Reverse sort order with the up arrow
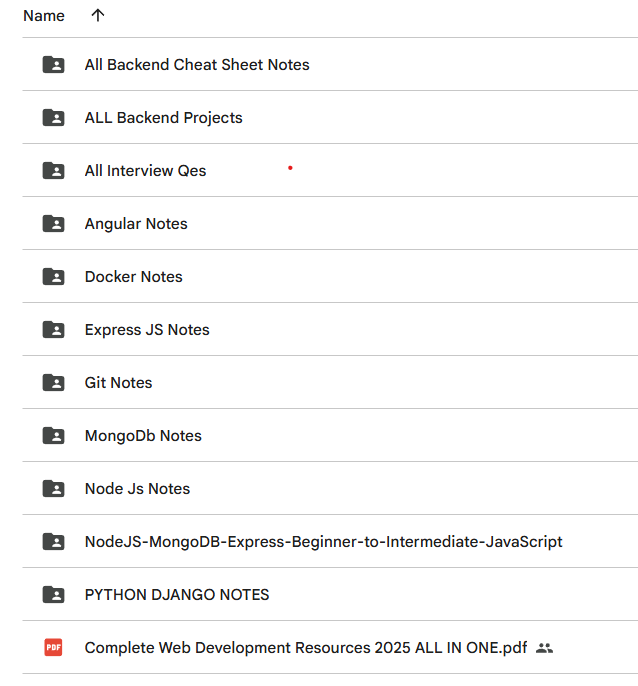This screenshot has height=686, width=638. [x=98, y=15]
